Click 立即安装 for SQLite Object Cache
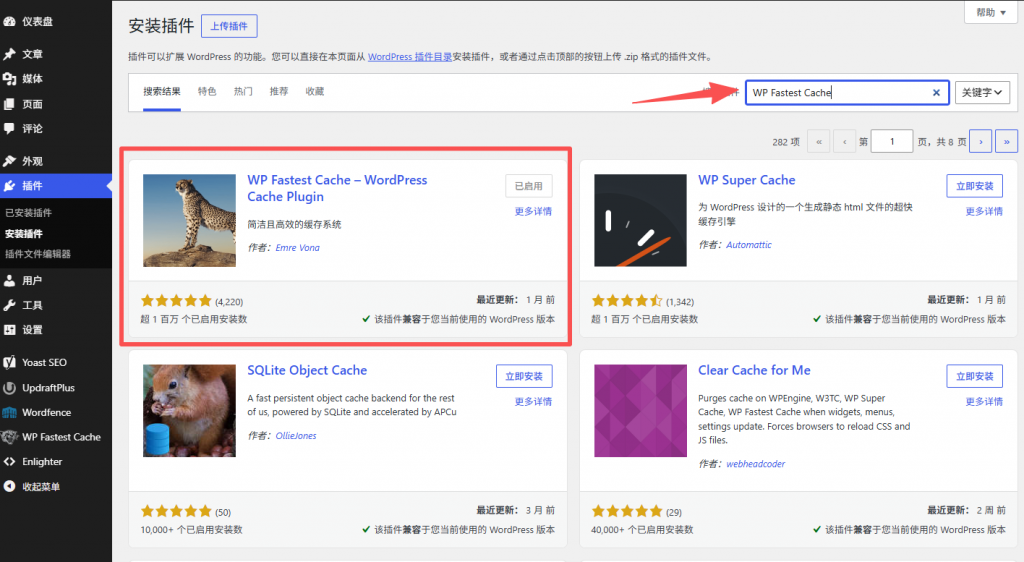 point(524,376)
